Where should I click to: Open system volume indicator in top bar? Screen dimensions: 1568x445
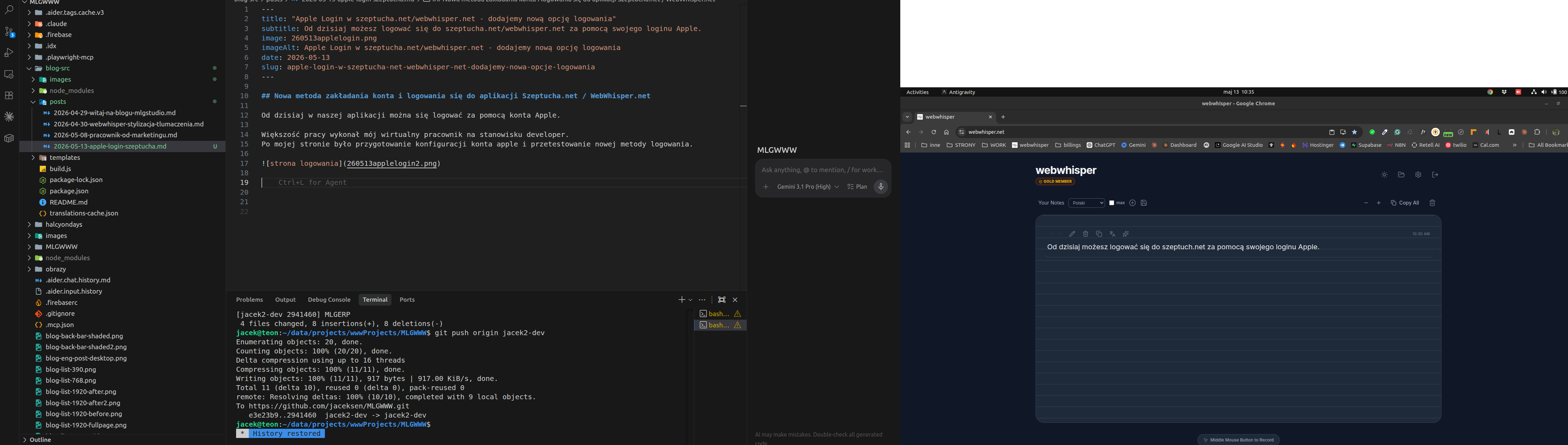point(1544,92)
